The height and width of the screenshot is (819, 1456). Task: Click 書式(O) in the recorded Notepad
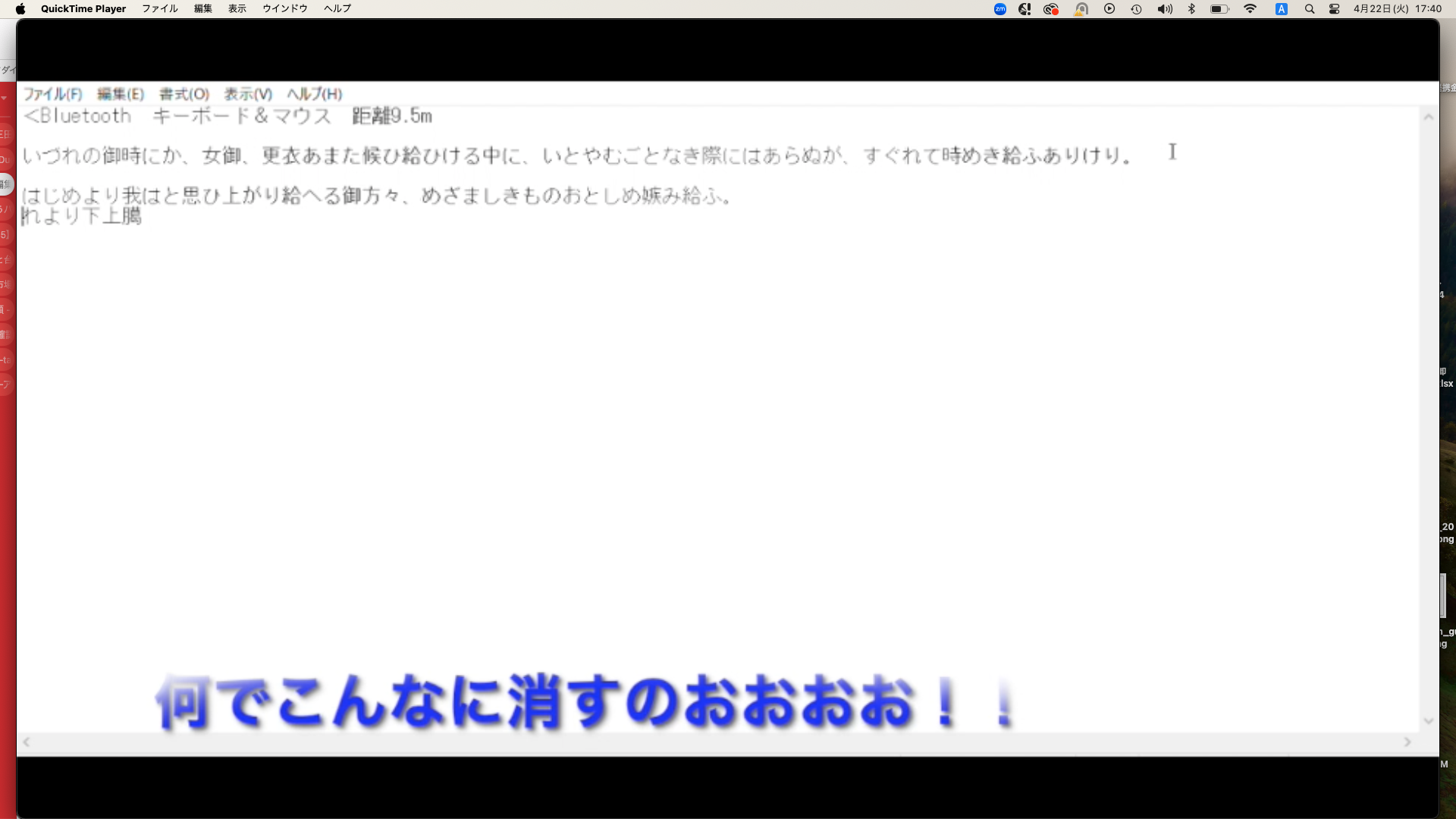pyautogui.click(x=184, y=94)
